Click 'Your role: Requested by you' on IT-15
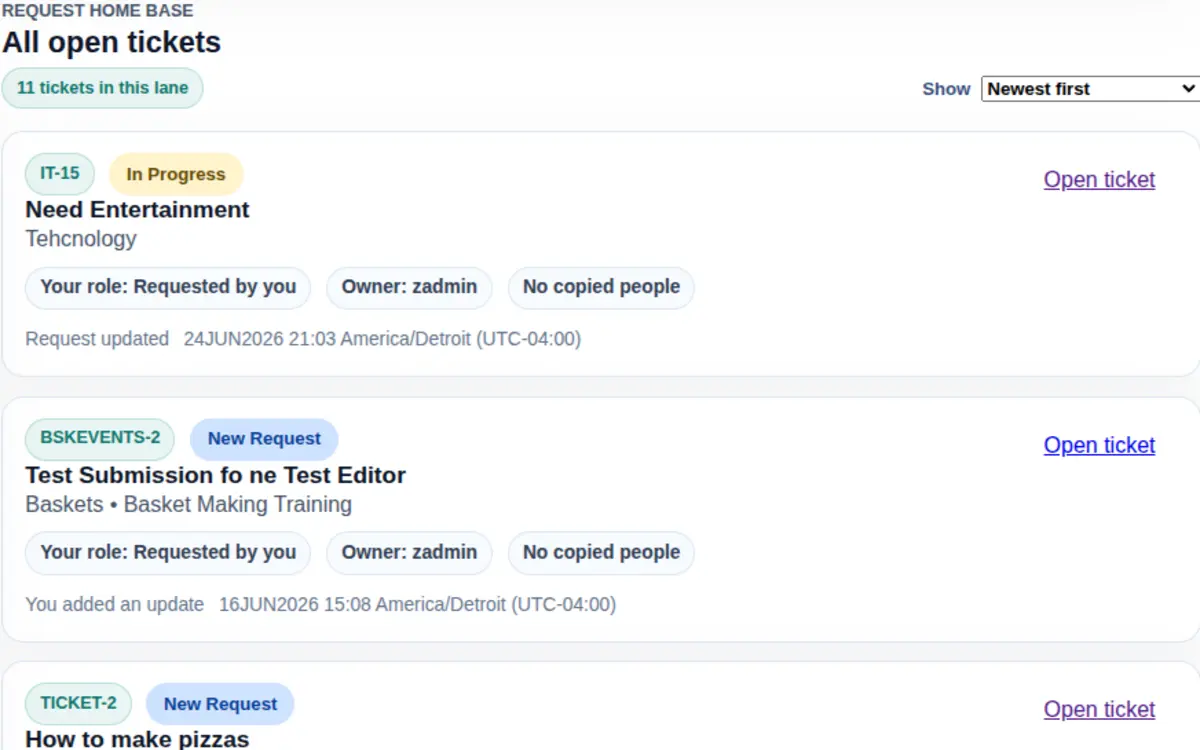Image resolution: width=1200 pixels, height=750 pixels. [168, 287]
